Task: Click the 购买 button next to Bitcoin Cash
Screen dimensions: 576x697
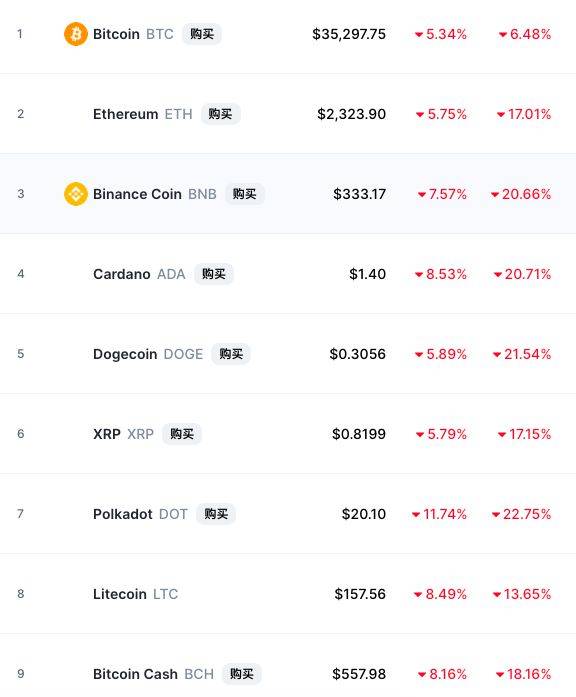Action: pyautogui.click(x=242, y=674)
